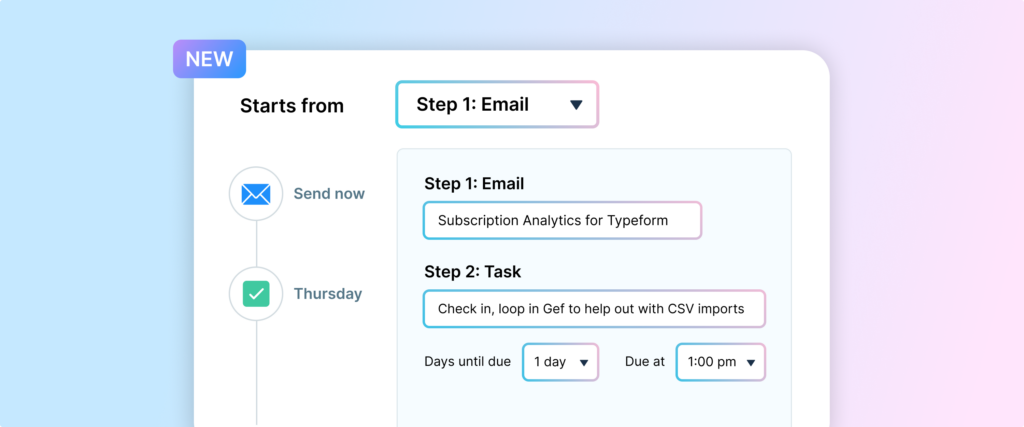Open the Starts from step selector
Viewport: 1024px width, 427px height.
tap(497, 104)
